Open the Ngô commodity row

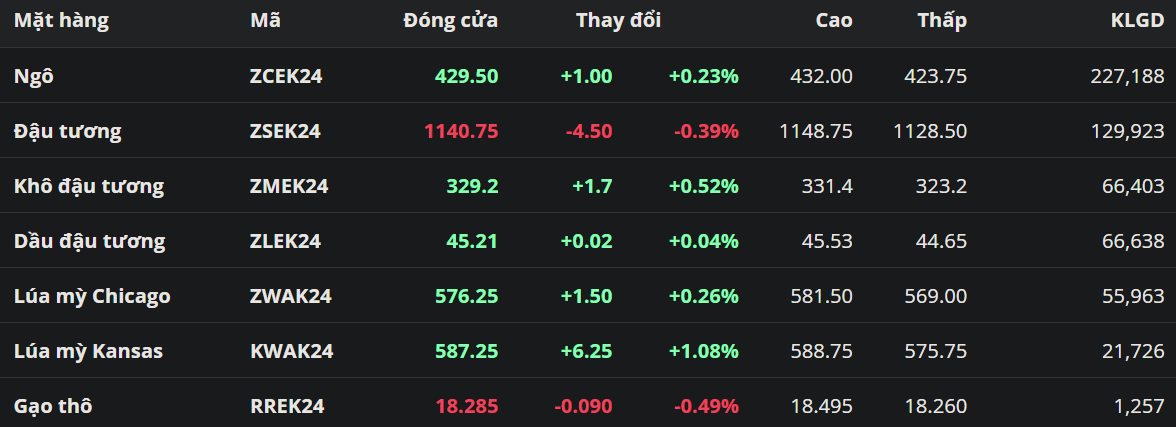pyautogui.click(x=34, y=76)
